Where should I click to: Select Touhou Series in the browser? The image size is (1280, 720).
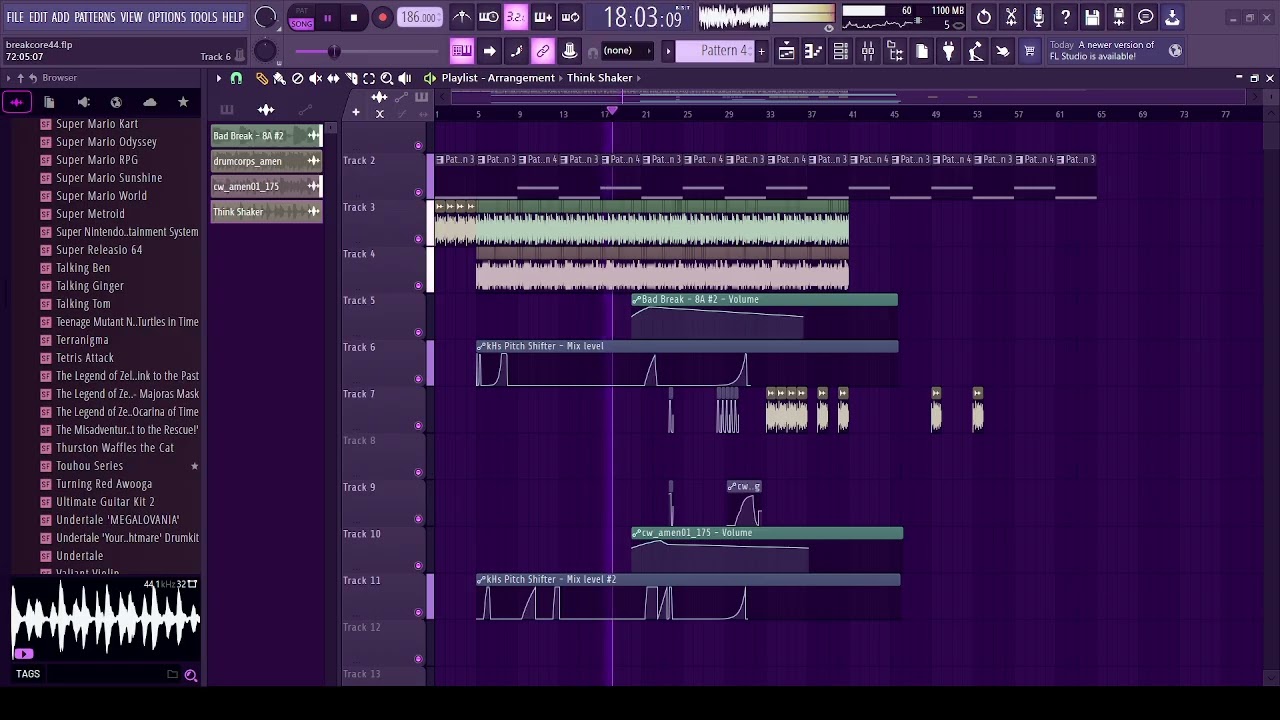pyautogui.click(x=90, y=466)
